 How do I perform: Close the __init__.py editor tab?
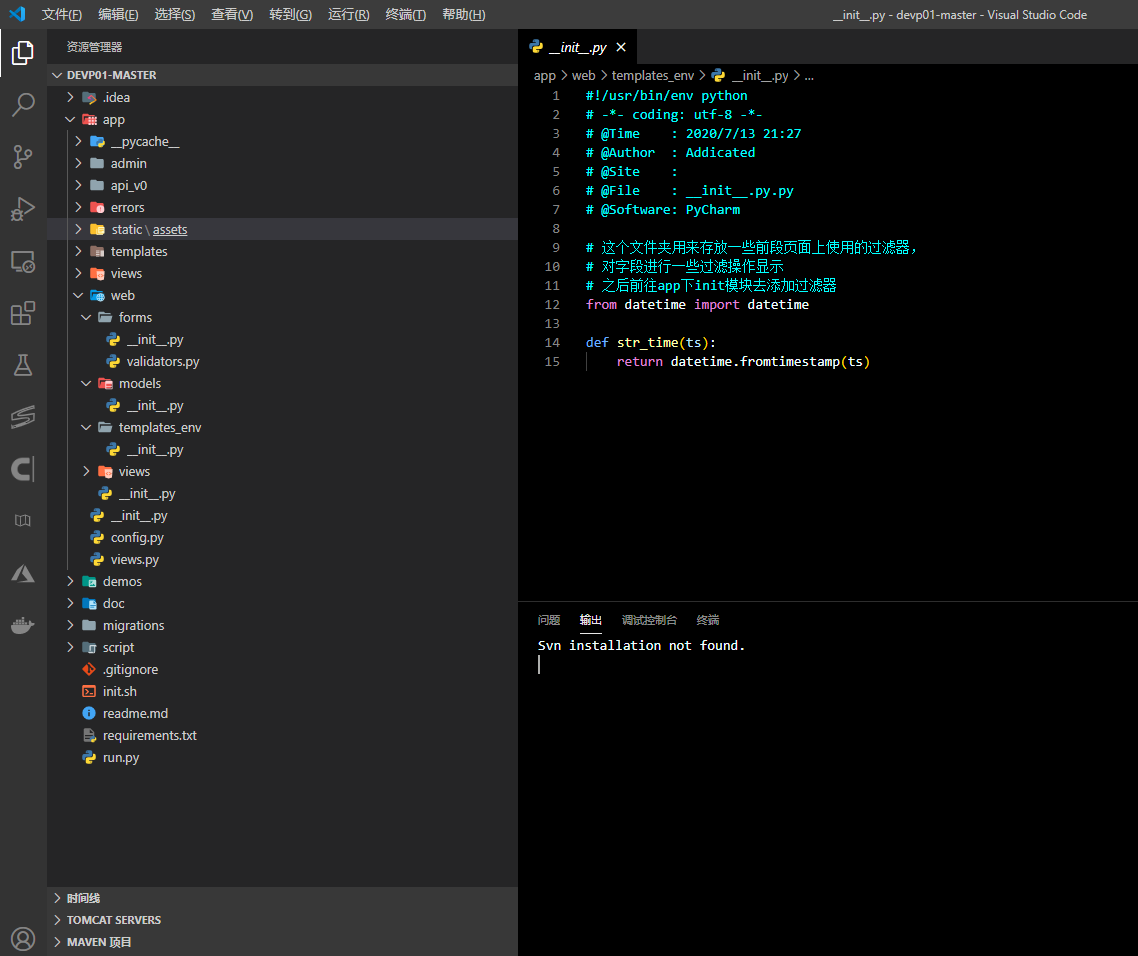(x=621, y=48)
